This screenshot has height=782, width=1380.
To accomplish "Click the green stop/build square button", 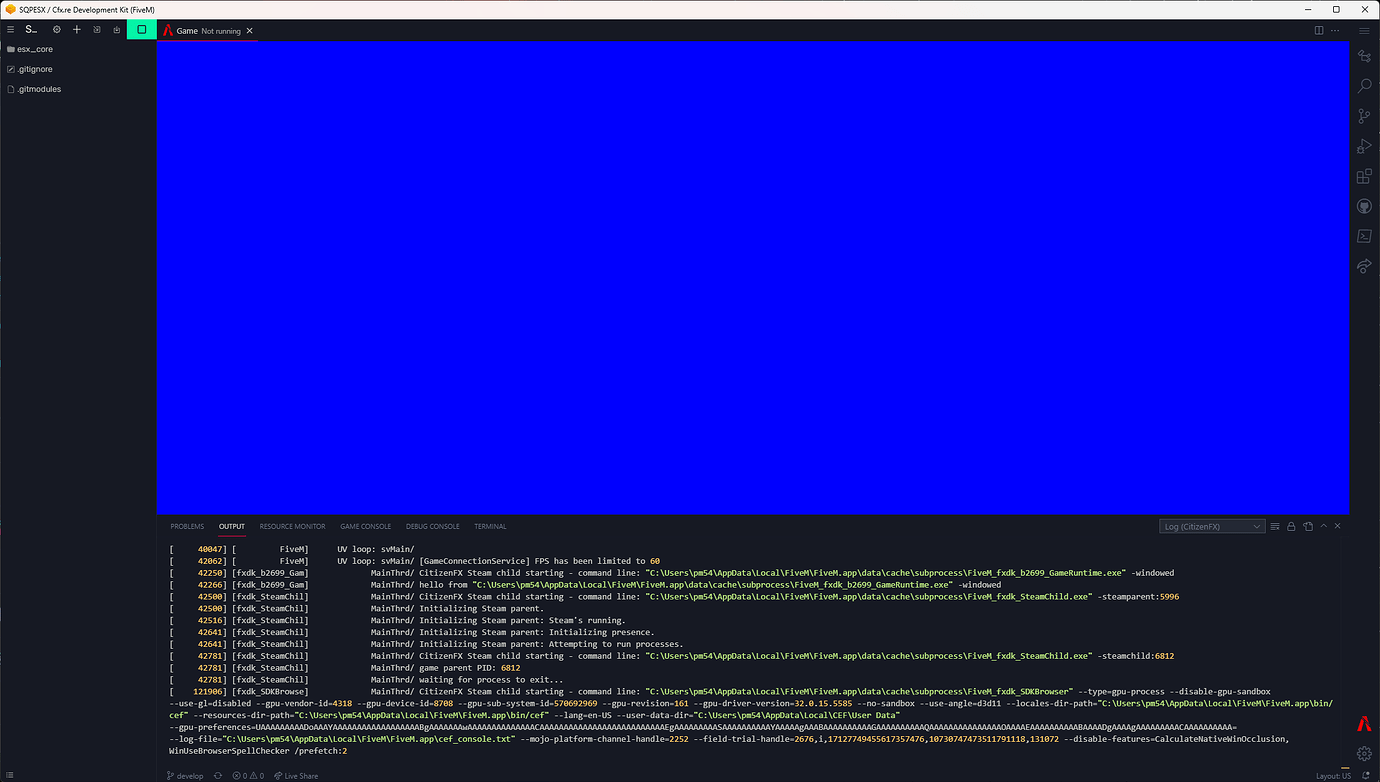I will [x=141, y=30].
